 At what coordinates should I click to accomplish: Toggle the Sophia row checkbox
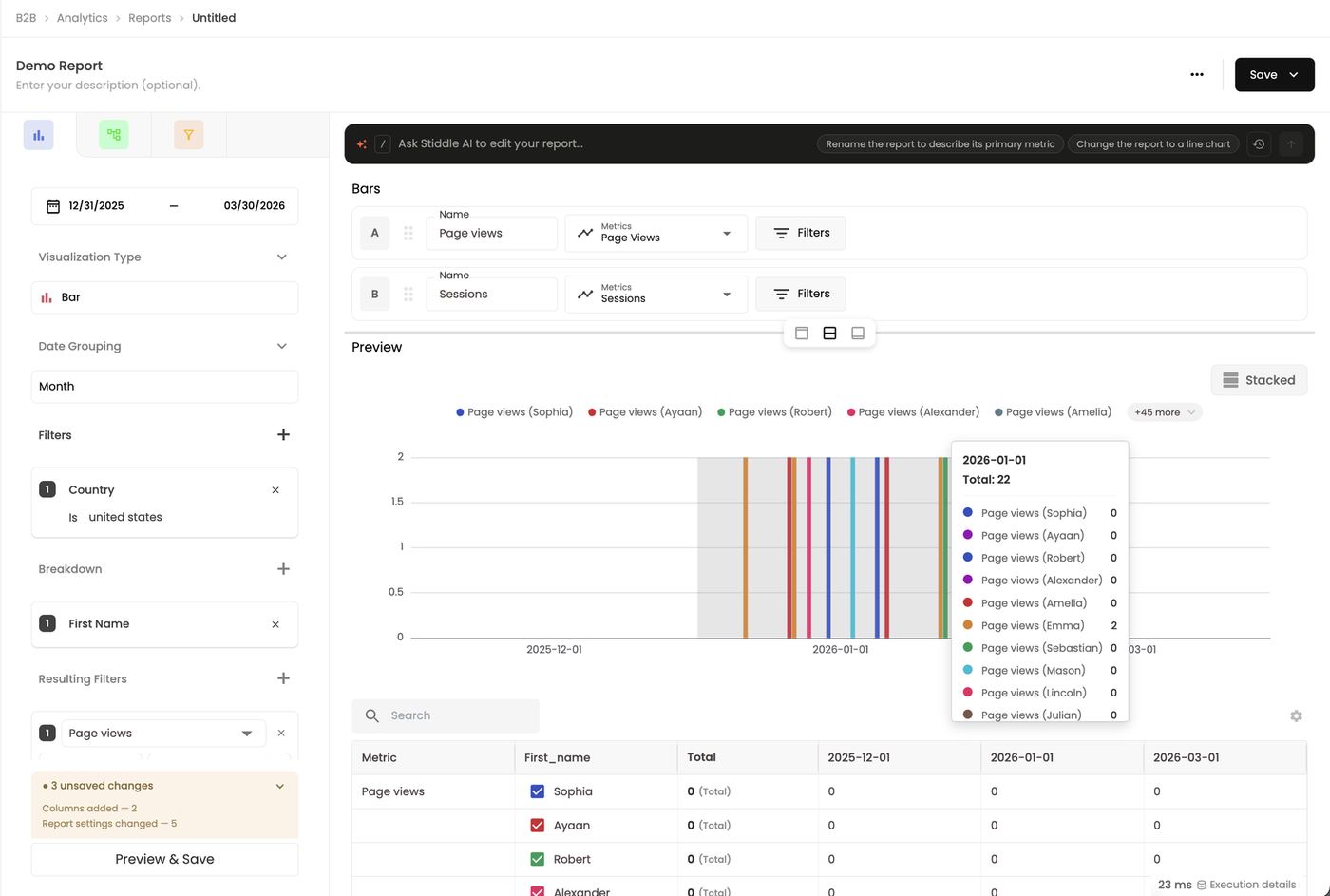[538, 791]
